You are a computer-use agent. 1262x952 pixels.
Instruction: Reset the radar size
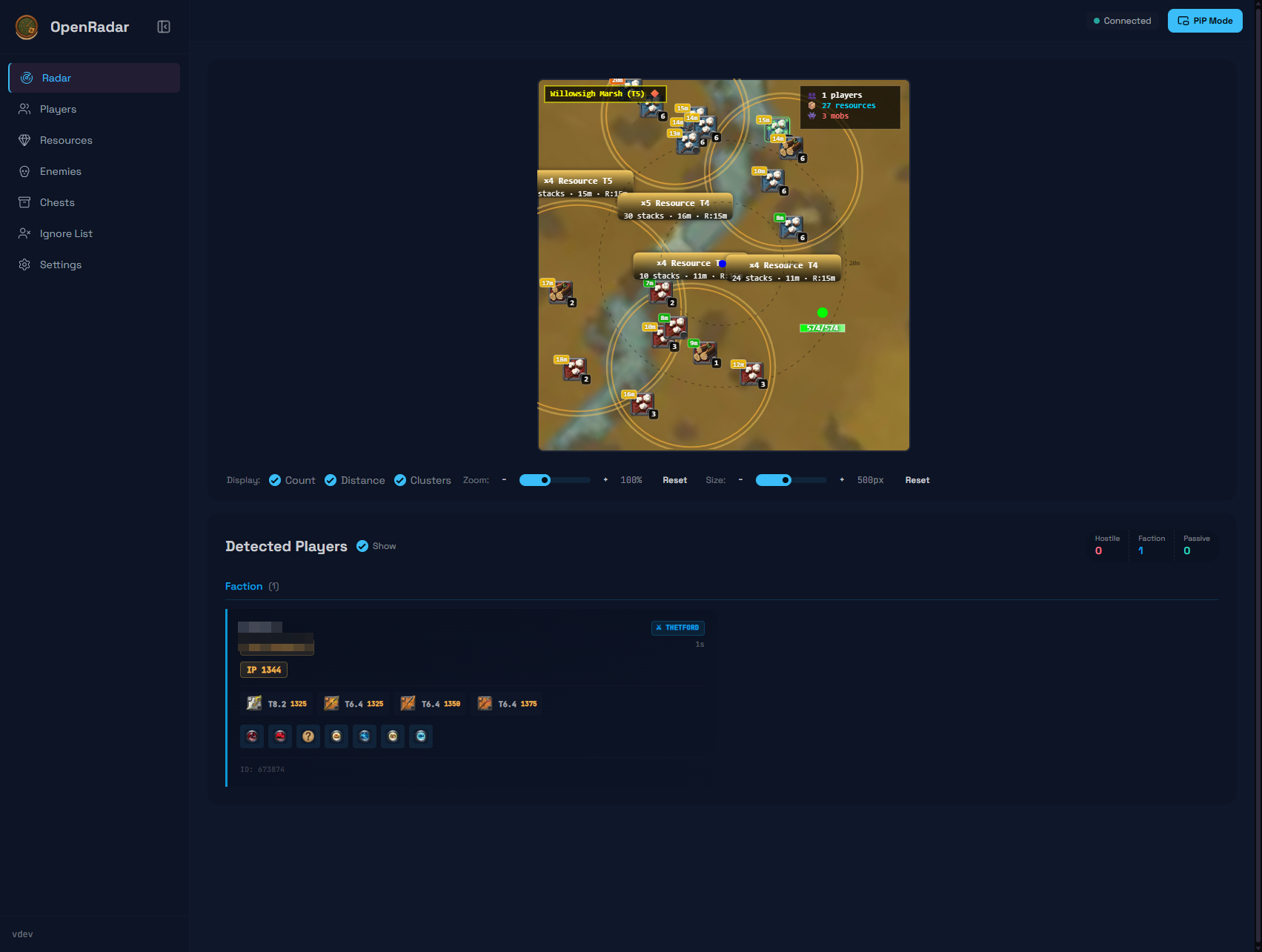coord(917,480)
